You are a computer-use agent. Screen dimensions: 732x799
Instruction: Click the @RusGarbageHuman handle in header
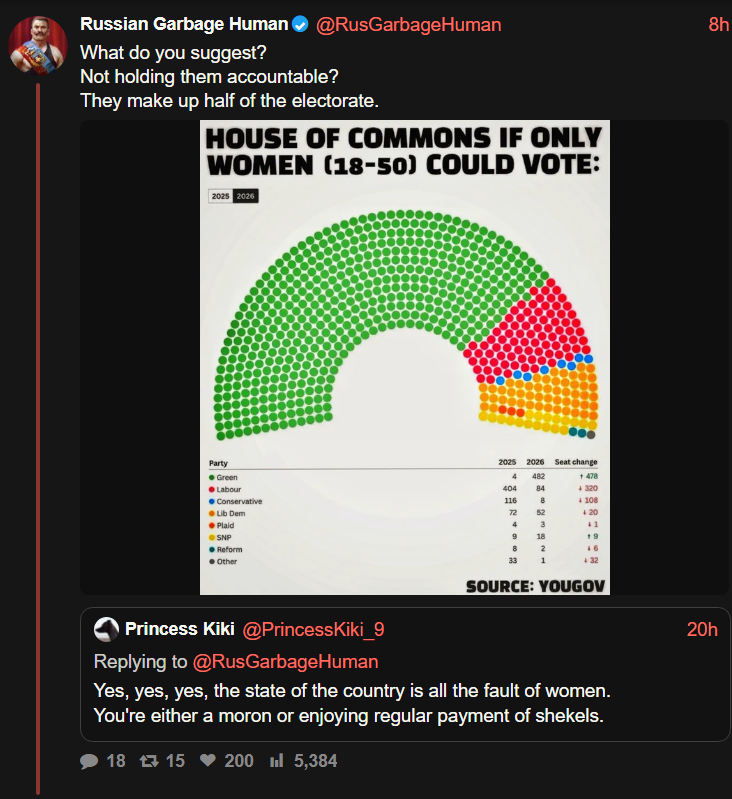click(x=409, y=24)
